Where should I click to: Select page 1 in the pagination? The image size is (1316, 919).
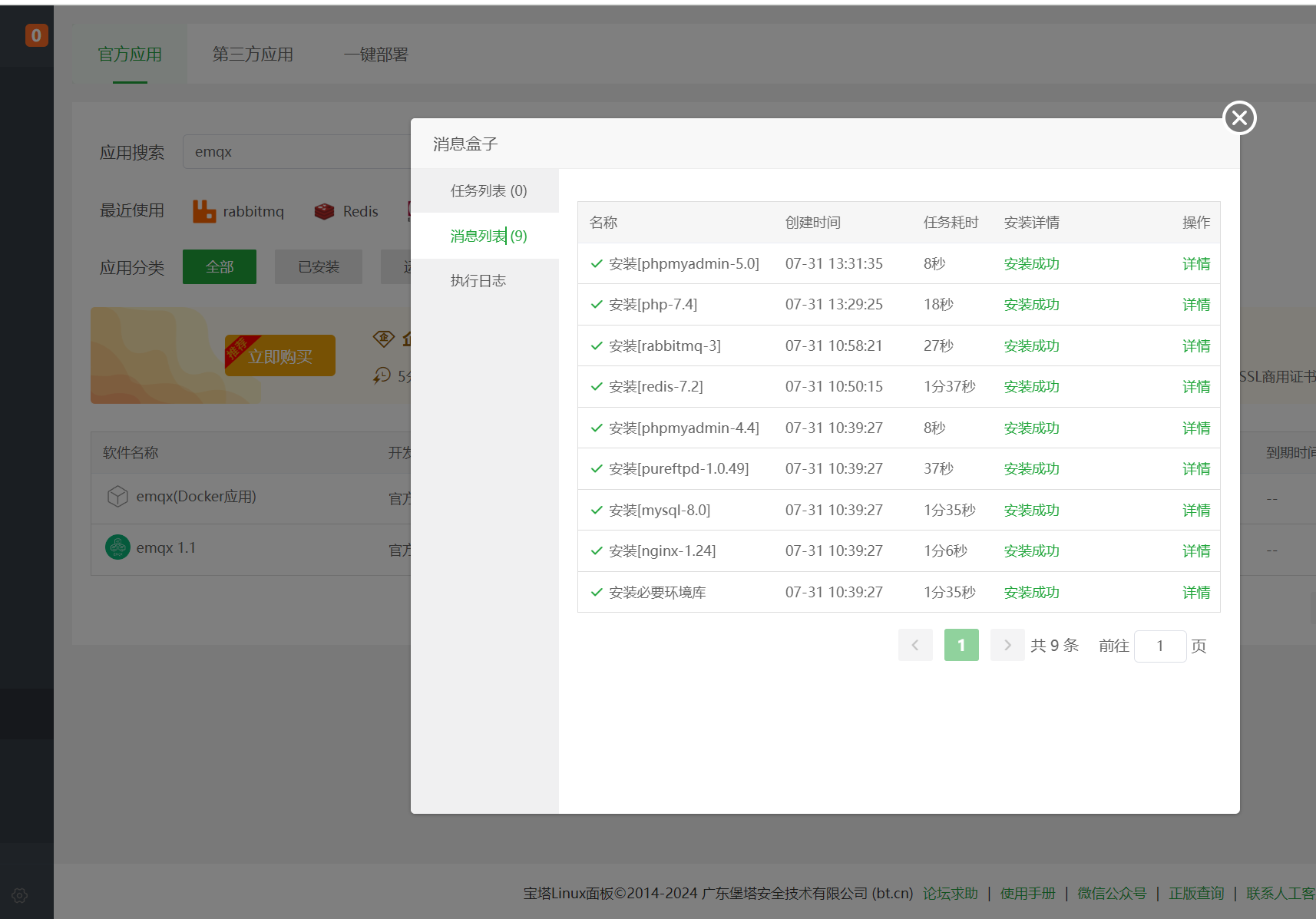click(x=961, y=645)
